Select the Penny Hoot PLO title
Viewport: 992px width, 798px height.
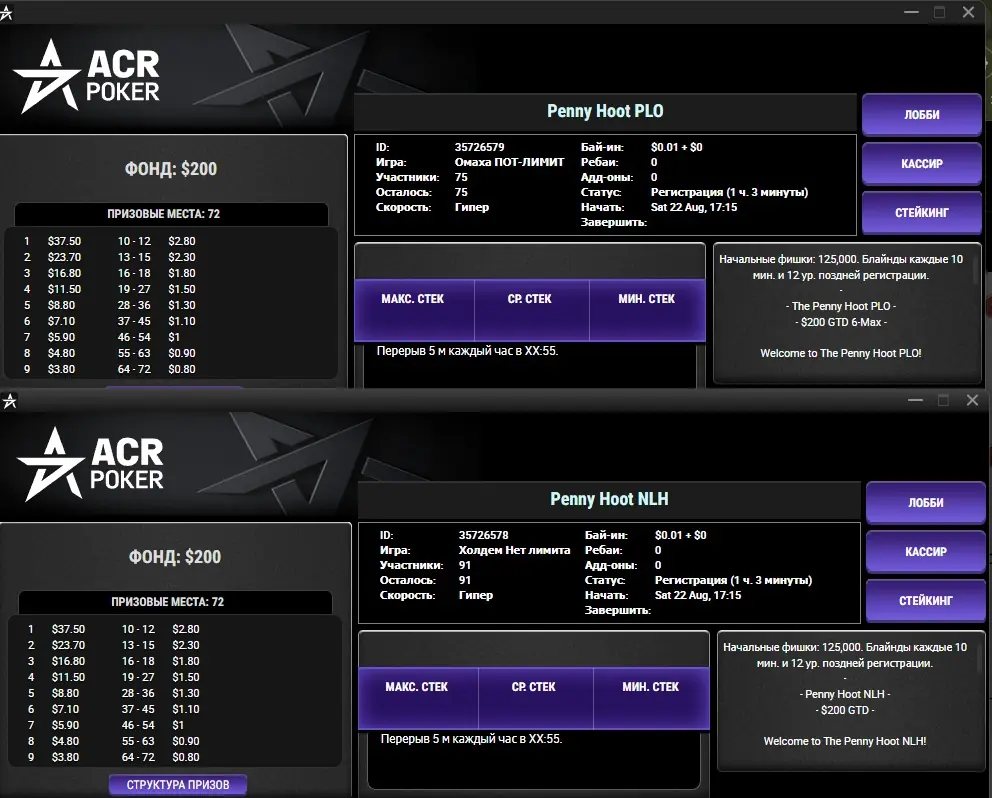click(x=605, y=111)
